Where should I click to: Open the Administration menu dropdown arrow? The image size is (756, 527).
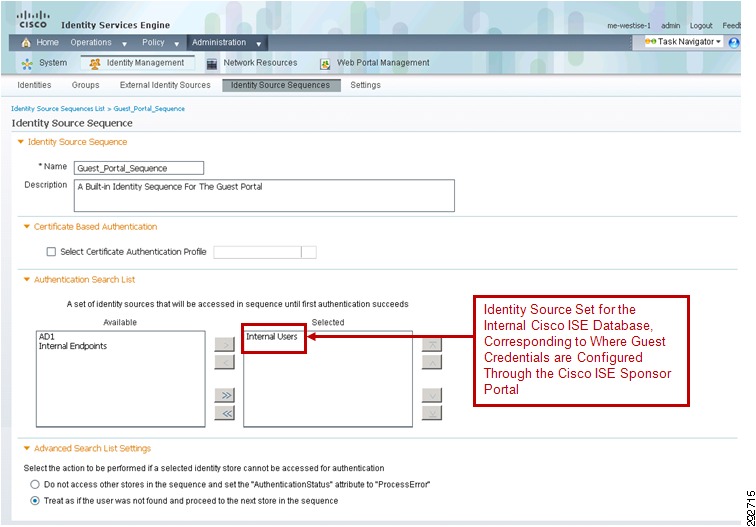point(259,44)
